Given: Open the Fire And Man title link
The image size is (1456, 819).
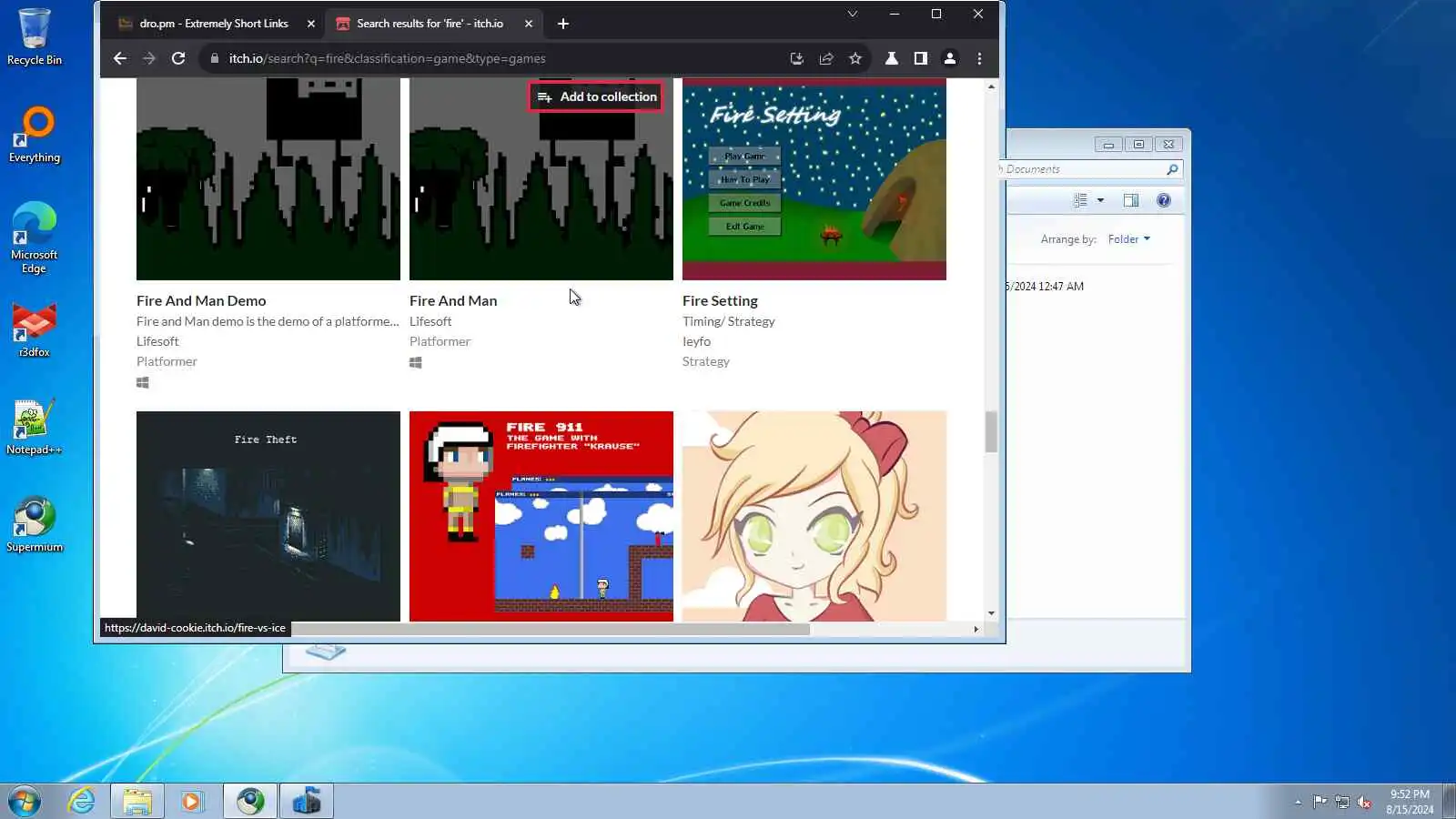Looking at the screenshot, I should [453, 300].
